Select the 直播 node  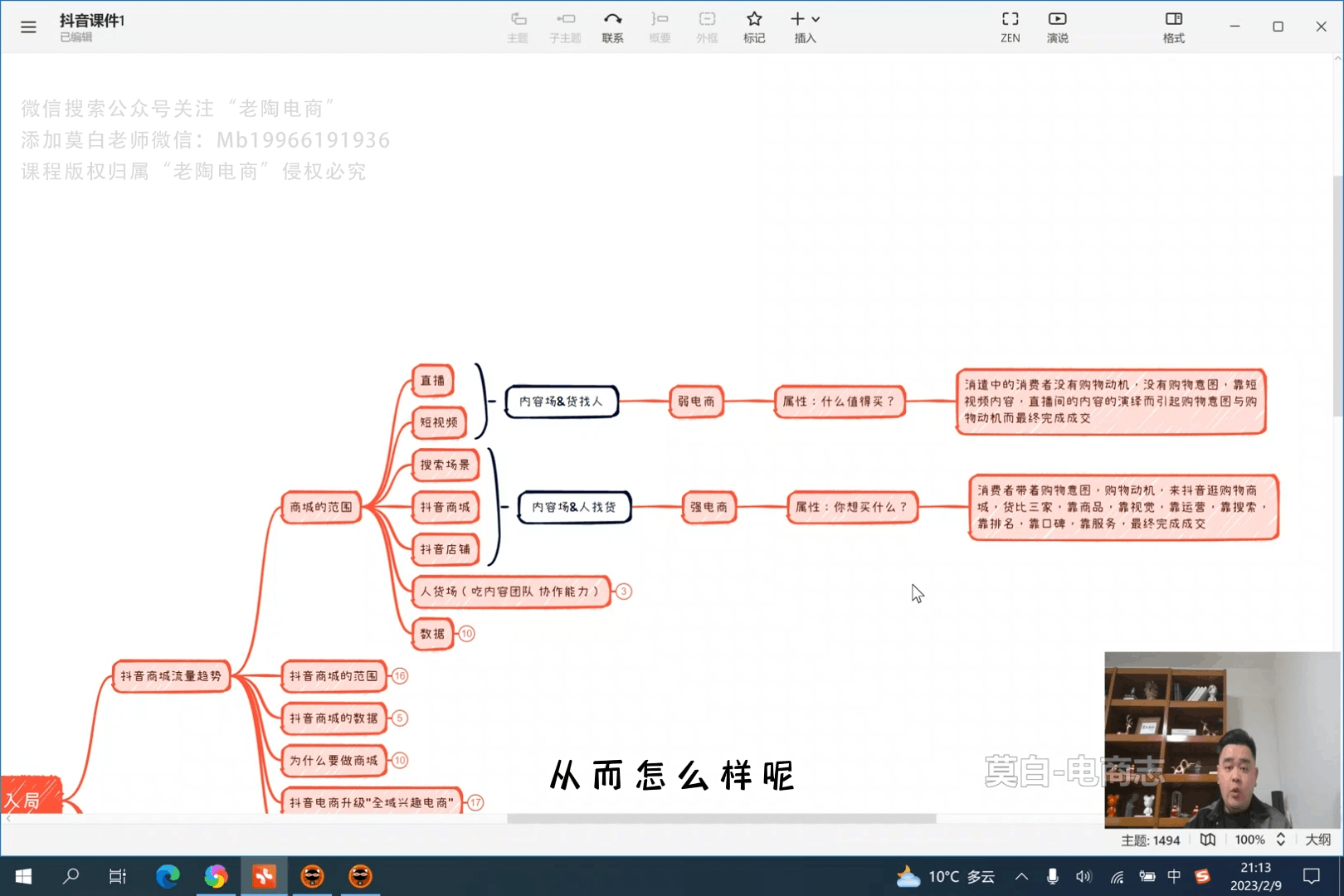click(x=432, y=381)
